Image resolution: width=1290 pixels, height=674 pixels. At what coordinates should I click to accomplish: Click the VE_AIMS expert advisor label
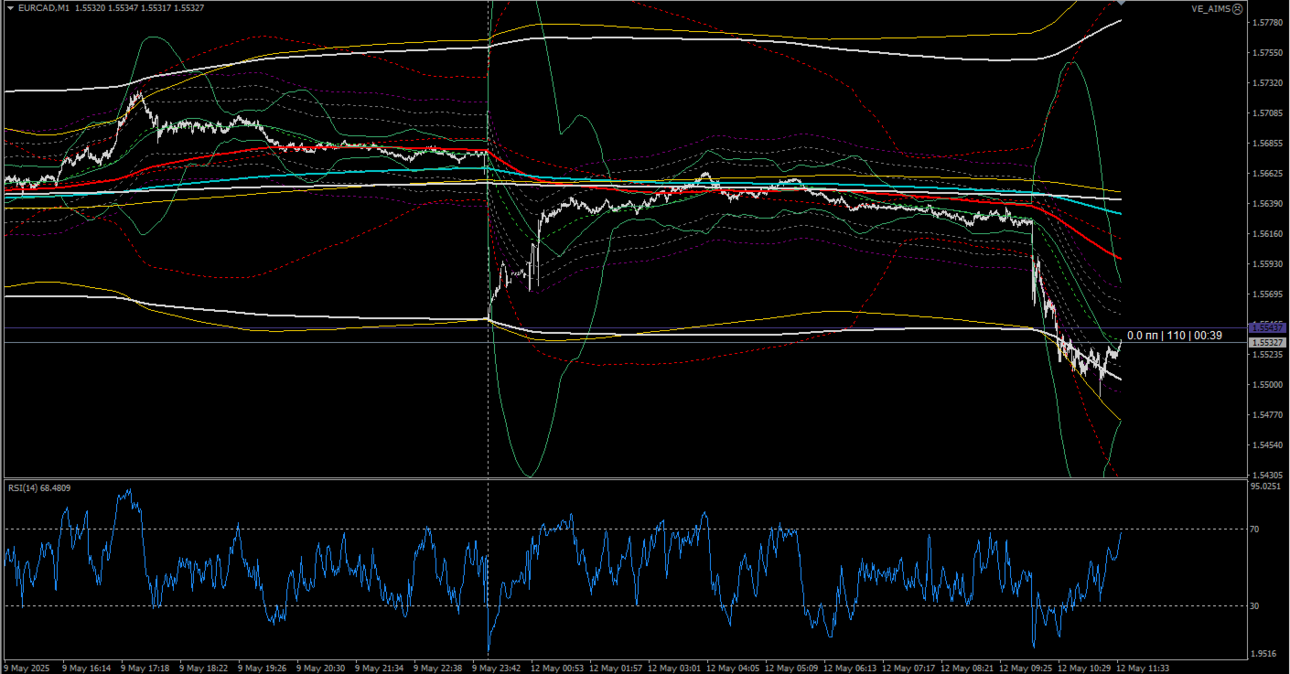[1210, 8]
